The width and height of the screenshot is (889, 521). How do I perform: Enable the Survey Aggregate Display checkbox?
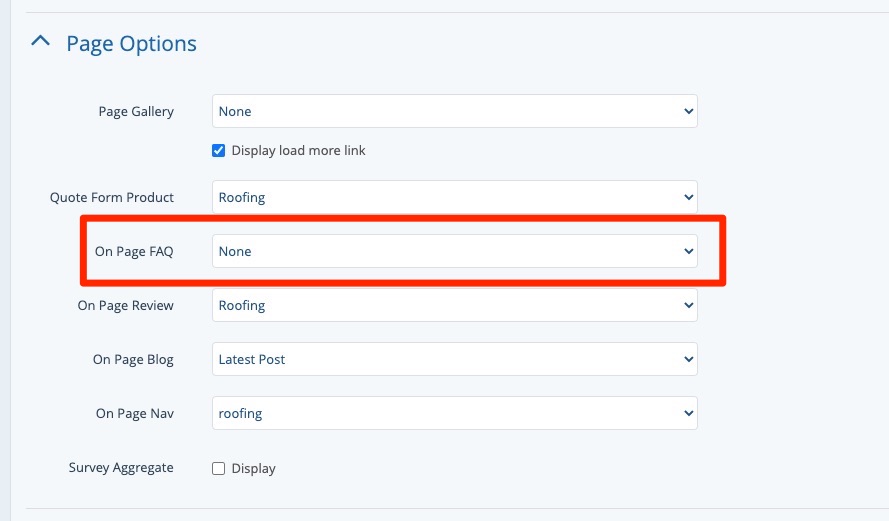coord(219,468)
